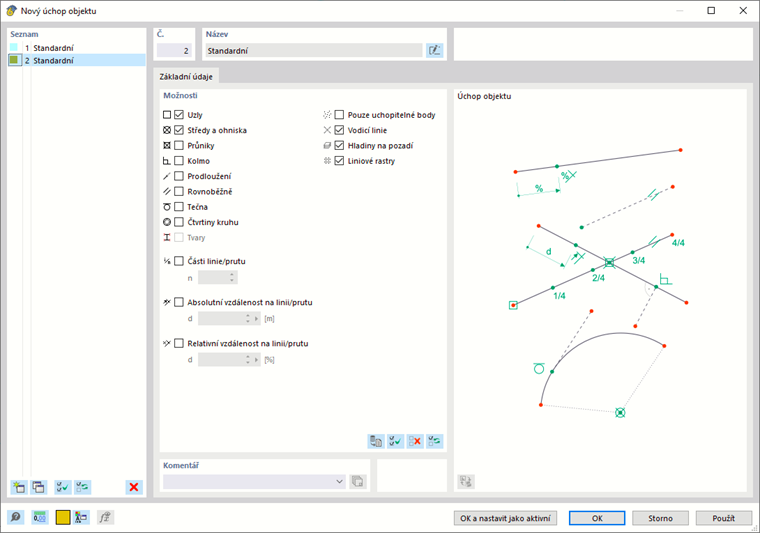The height and width of the screenshot is (533, 760).
Task: Click the object selection icon next to yellow swatch
Action: click(x=81, y=517)
